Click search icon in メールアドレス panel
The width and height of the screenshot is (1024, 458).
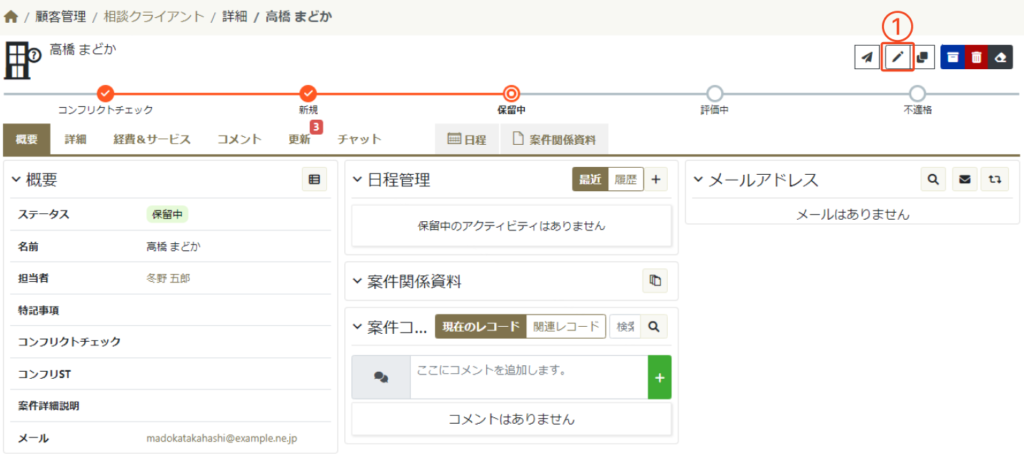933,180
